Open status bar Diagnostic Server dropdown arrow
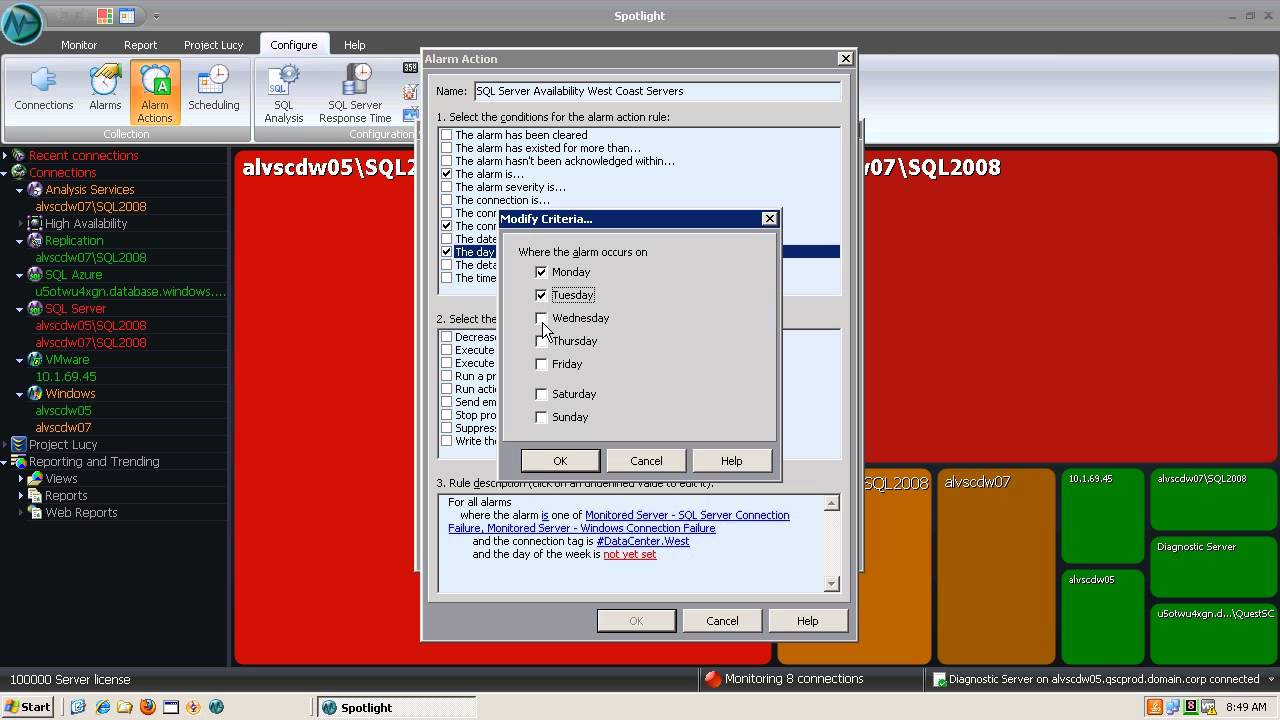The image size is (1280, 720). pos(1271,679)
